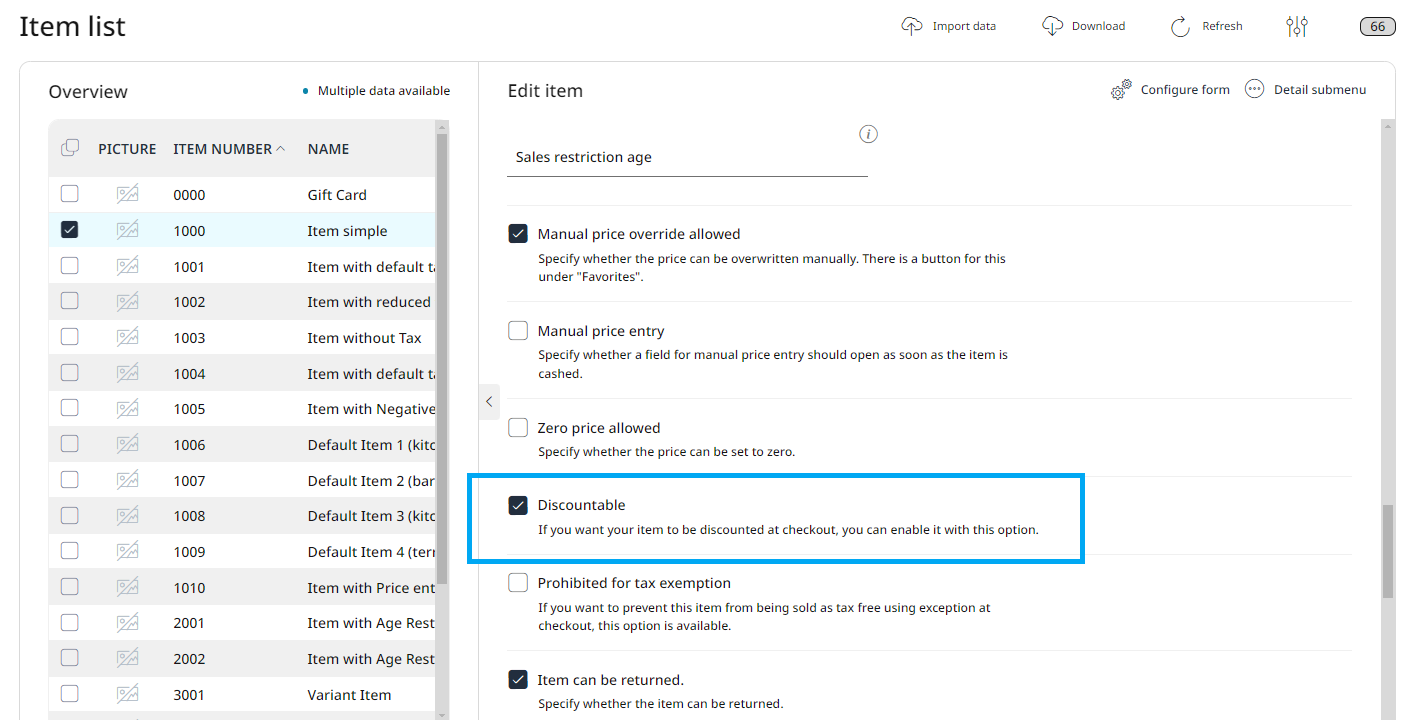Click the Download label
The height and width of the screenshot is (720, 1411).
point(1098,26)
